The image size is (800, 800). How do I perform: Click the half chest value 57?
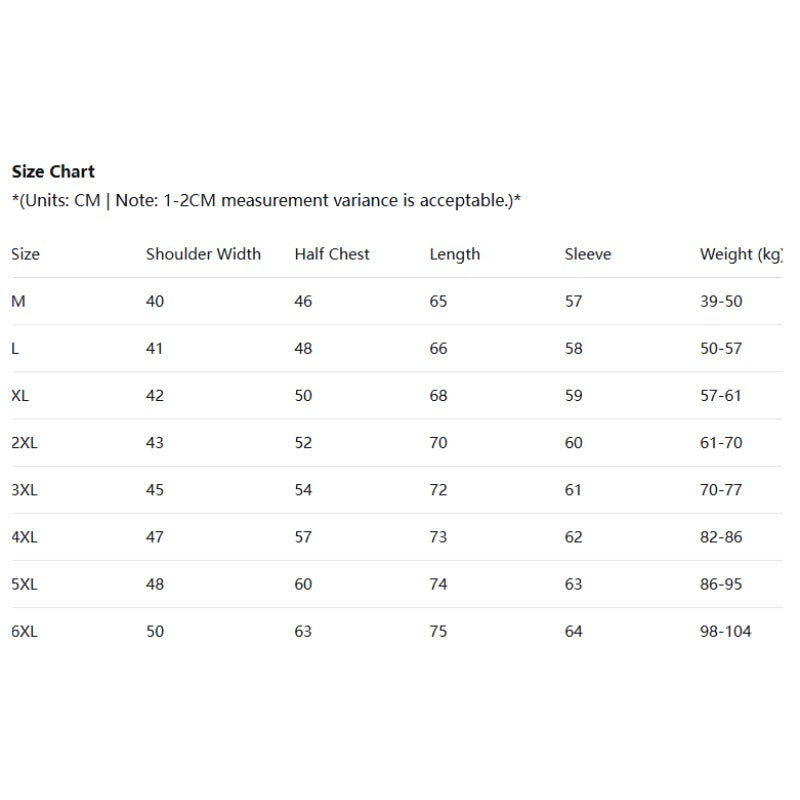point(303,537)
